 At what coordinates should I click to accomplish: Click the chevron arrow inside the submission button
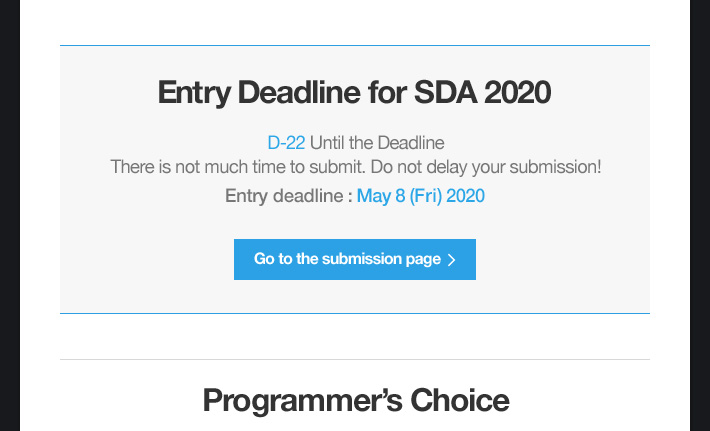click(x=451, y=260)
